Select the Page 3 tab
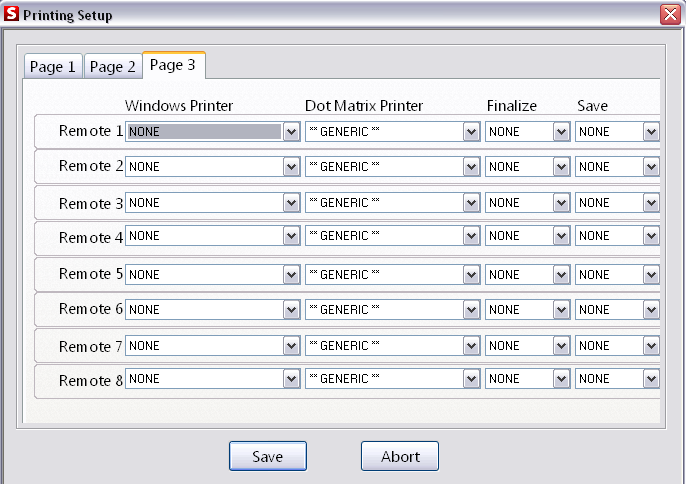The height and width of the screenshot is (484, 686). (x=174, y=65)
